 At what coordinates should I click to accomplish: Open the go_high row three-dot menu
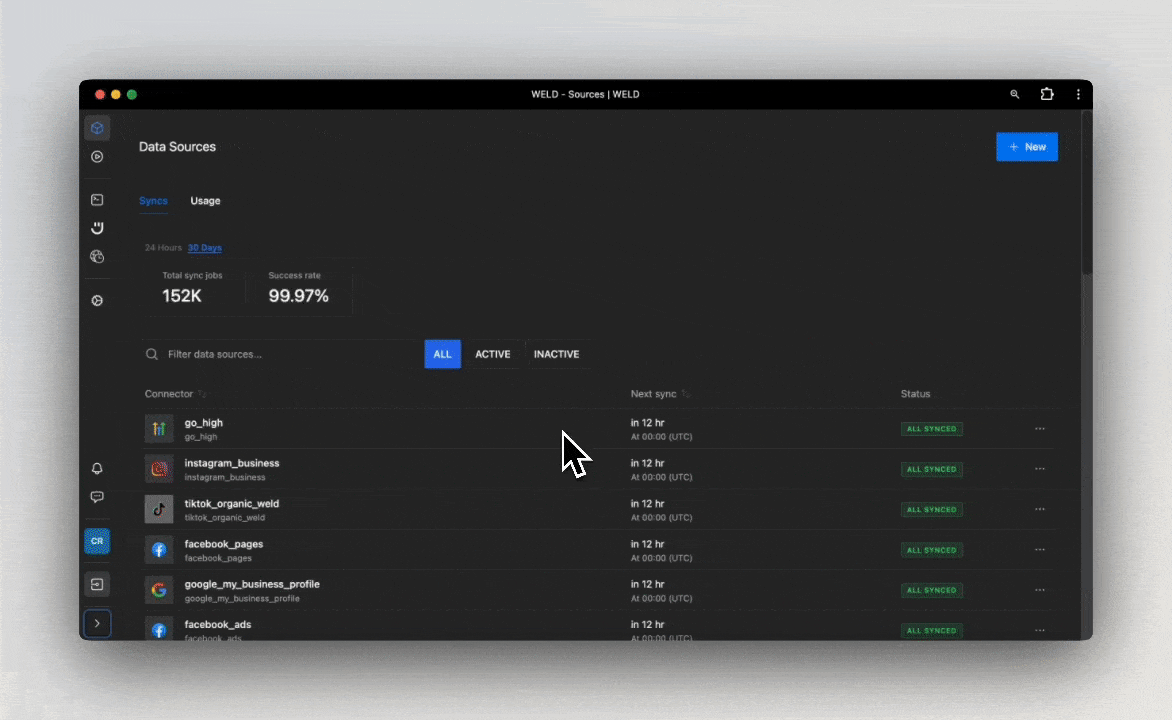click(x=1039, y=429)
